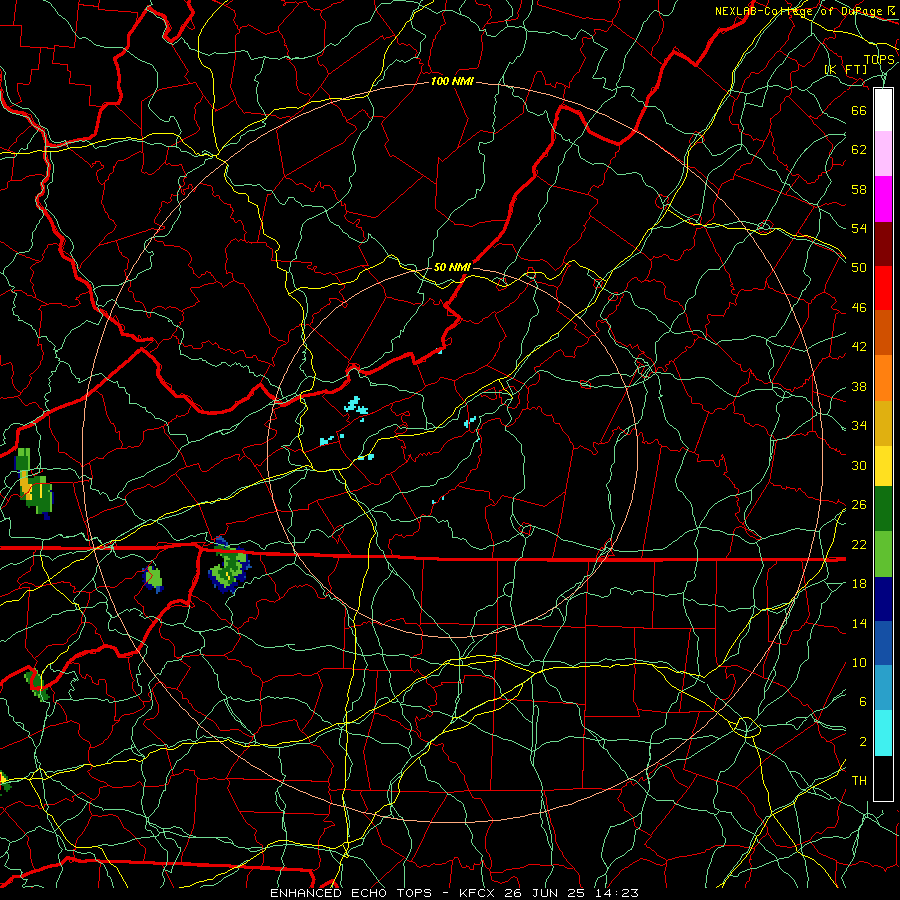Click the "54" legend value

(x=859, y=228)
